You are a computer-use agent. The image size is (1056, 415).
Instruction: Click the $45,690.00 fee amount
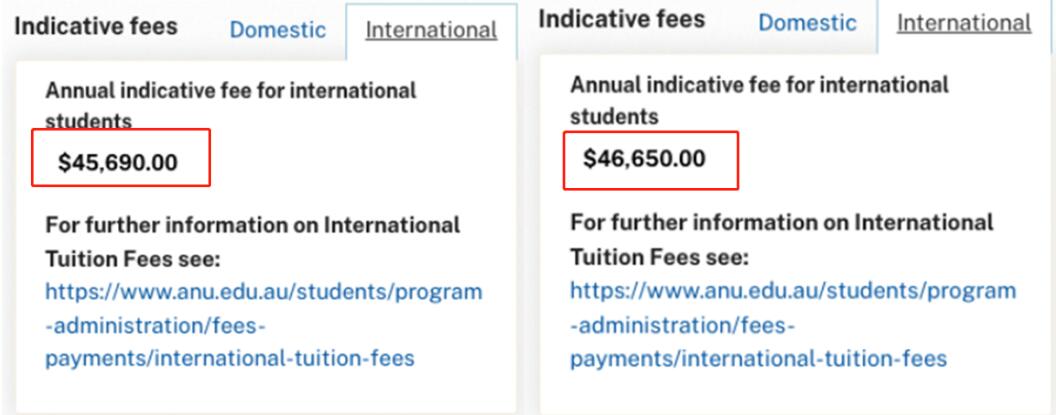118,162
